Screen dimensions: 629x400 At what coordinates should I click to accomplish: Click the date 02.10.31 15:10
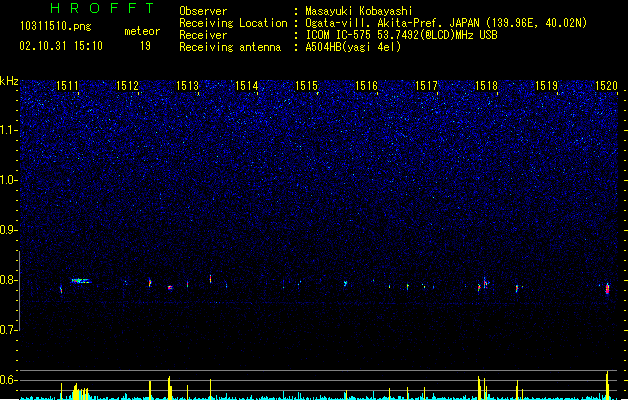(x=61, y=46)
